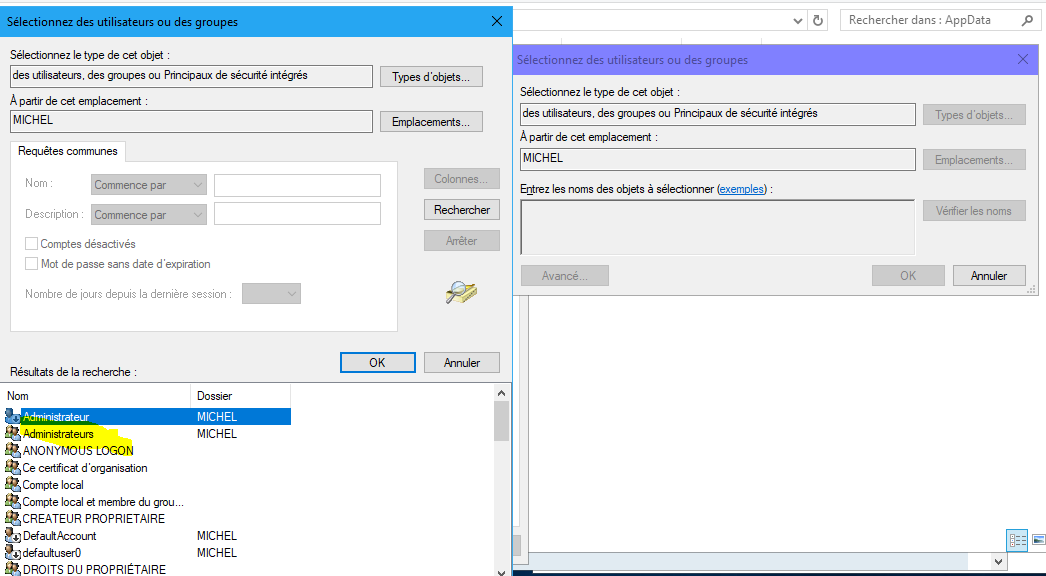Open dropdown arrow at Explorer bottom right
Viewport: 1046px width, 576px height.
click(998, 562)
